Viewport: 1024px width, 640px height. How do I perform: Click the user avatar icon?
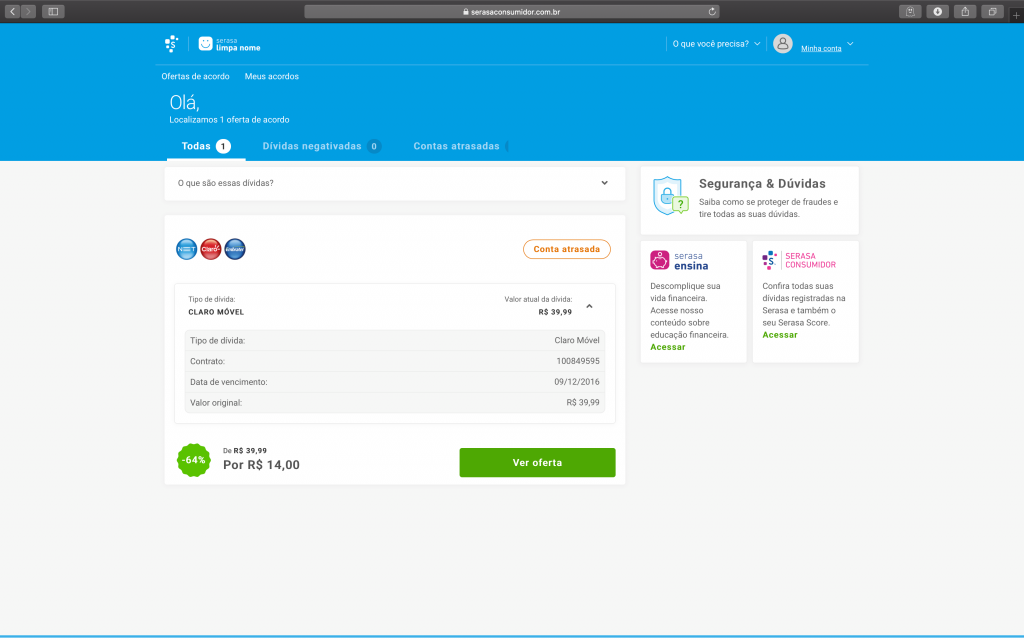[x=782, y=44]
